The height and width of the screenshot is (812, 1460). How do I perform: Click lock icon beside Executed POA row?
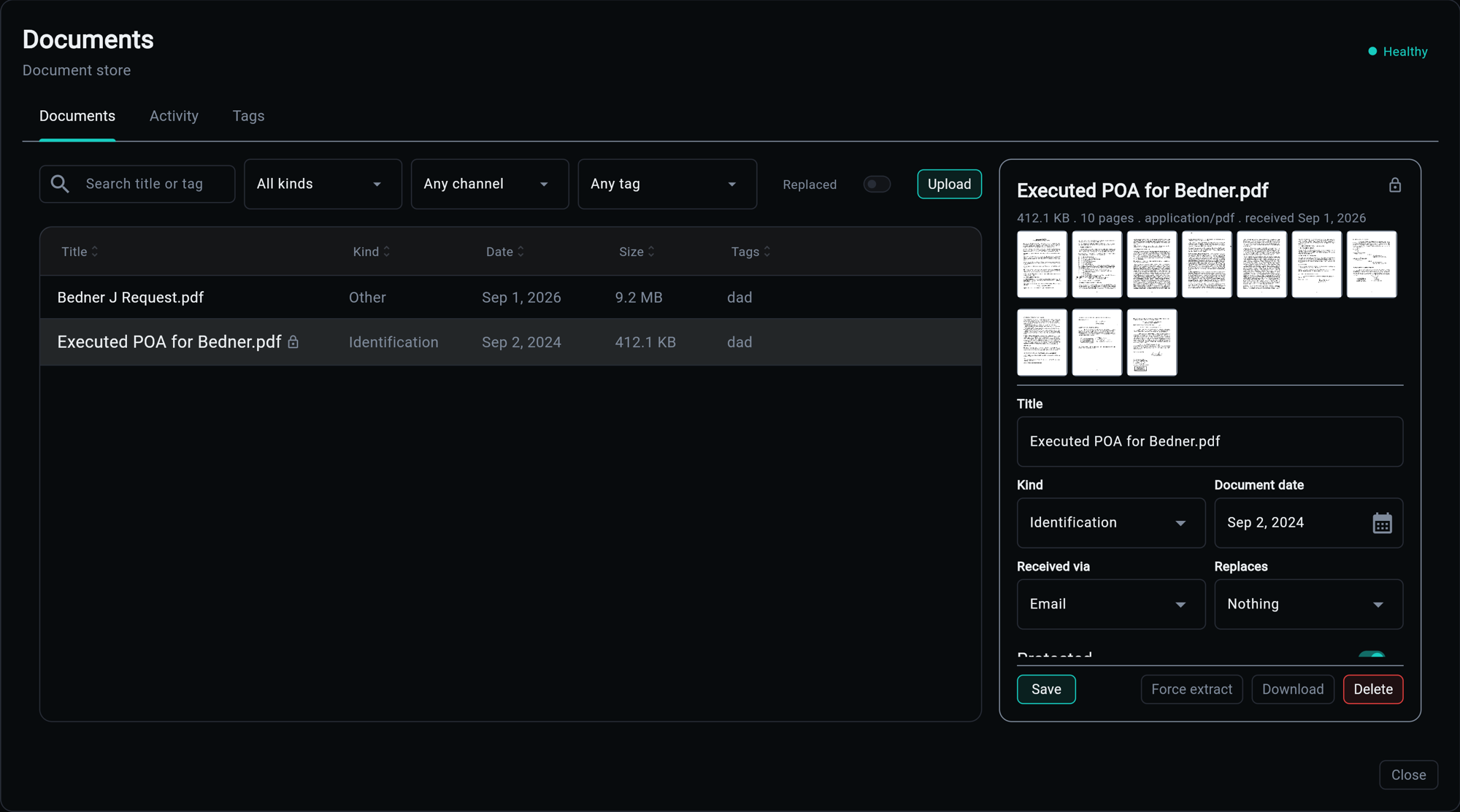click(x=293, y=342)
